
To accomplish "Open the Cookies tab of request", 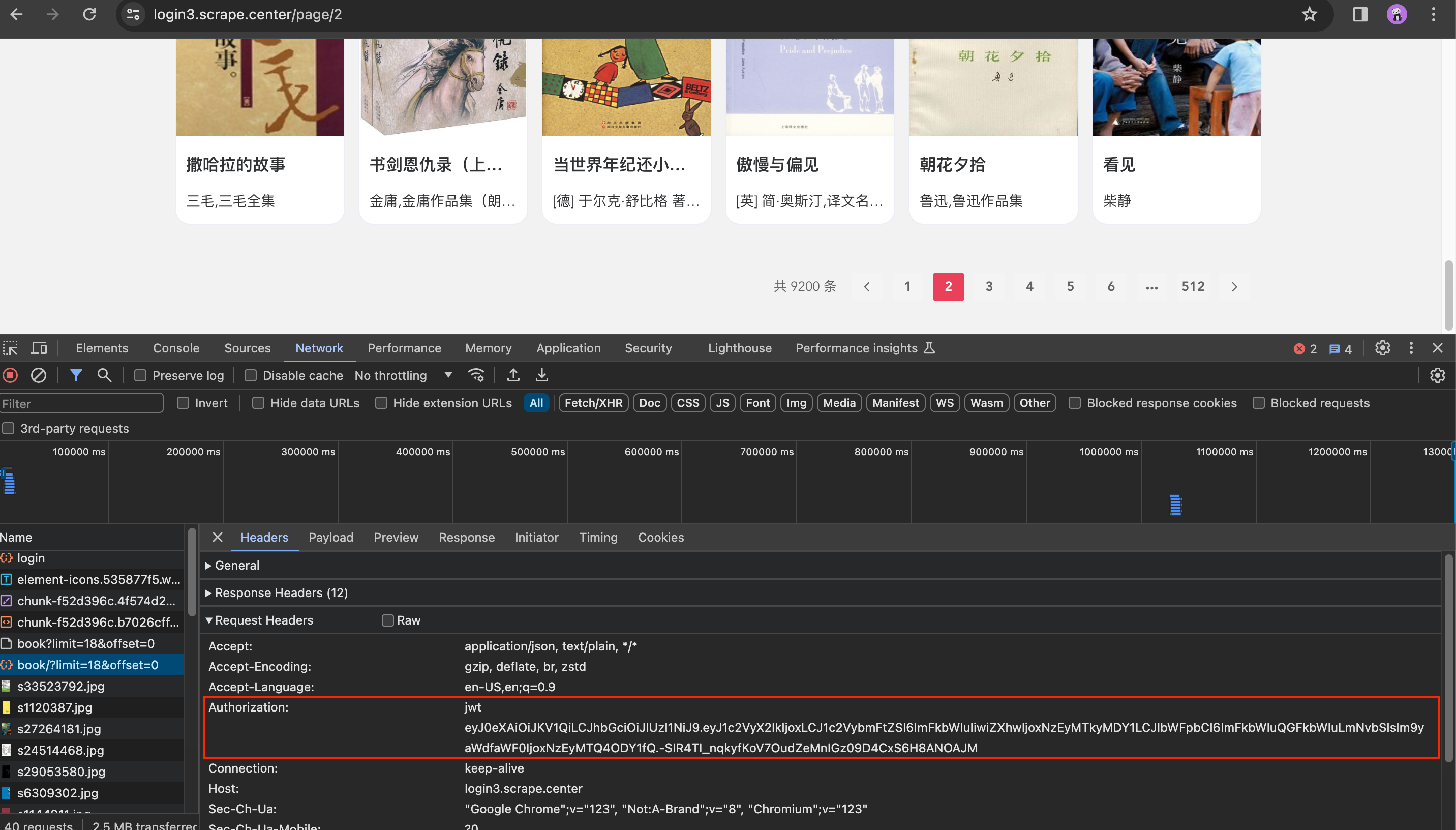I will point(661,537).
